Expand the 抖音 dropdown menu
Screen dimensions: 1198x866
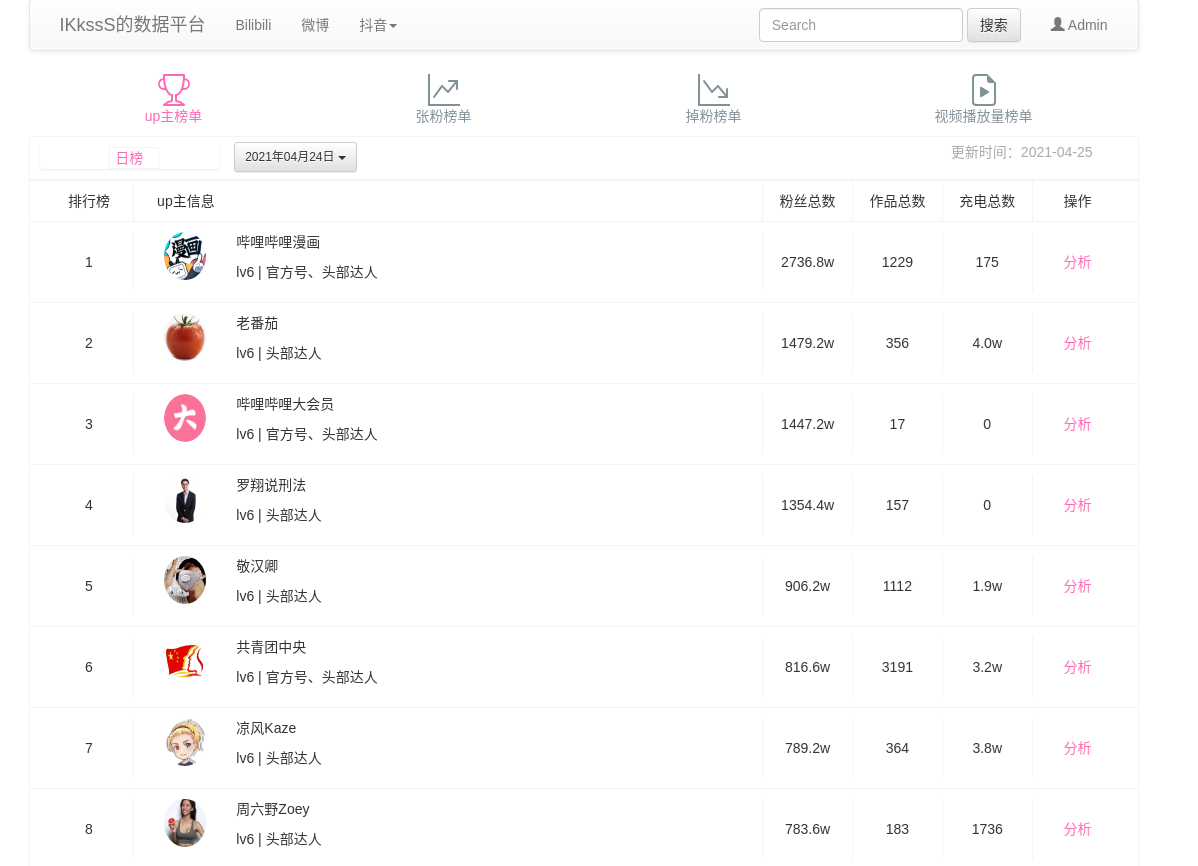point(377,25)
